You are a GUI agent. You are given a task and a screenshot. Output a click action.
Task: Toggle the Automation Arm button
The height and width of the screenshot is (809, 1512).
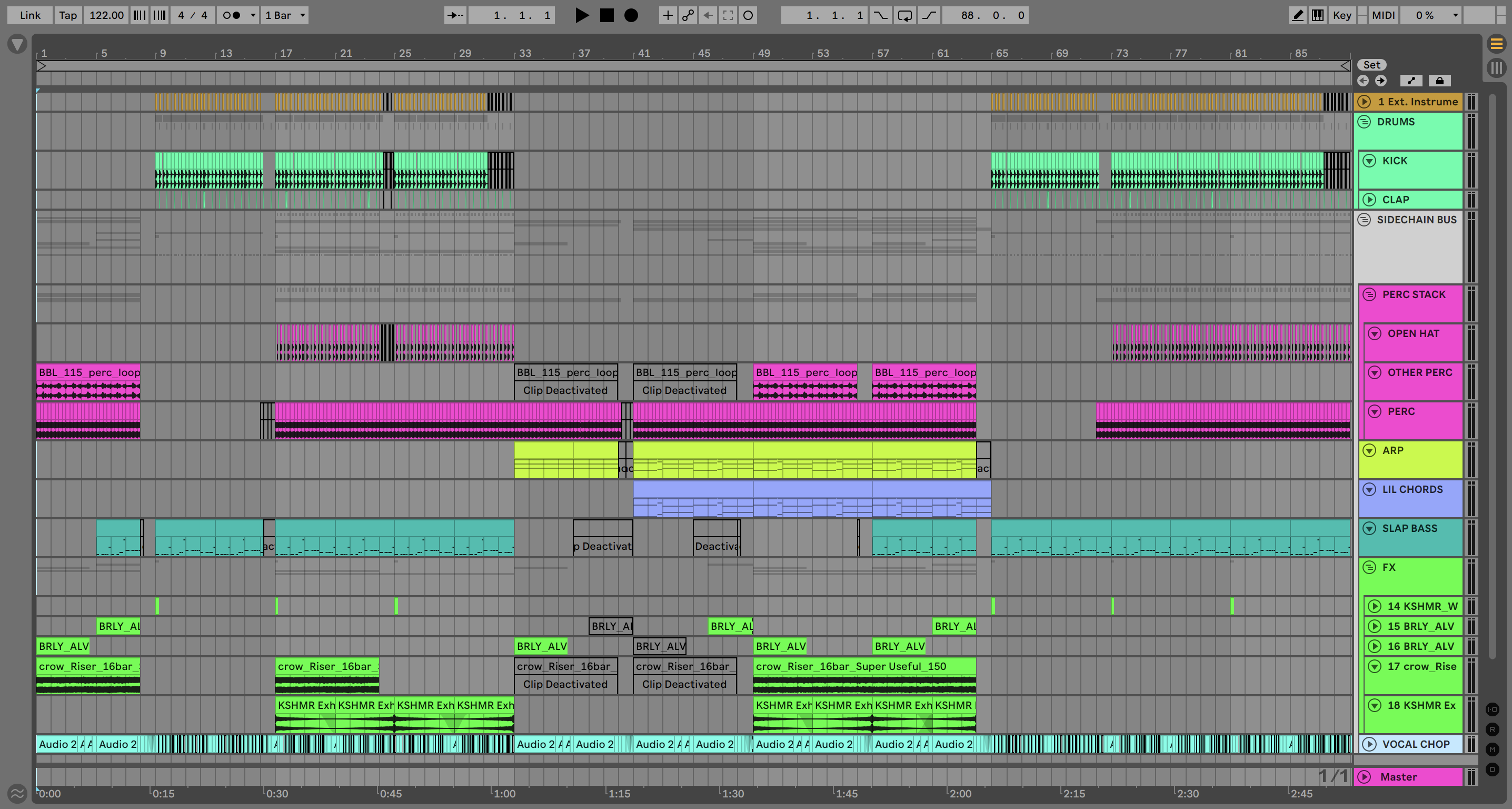688,15
